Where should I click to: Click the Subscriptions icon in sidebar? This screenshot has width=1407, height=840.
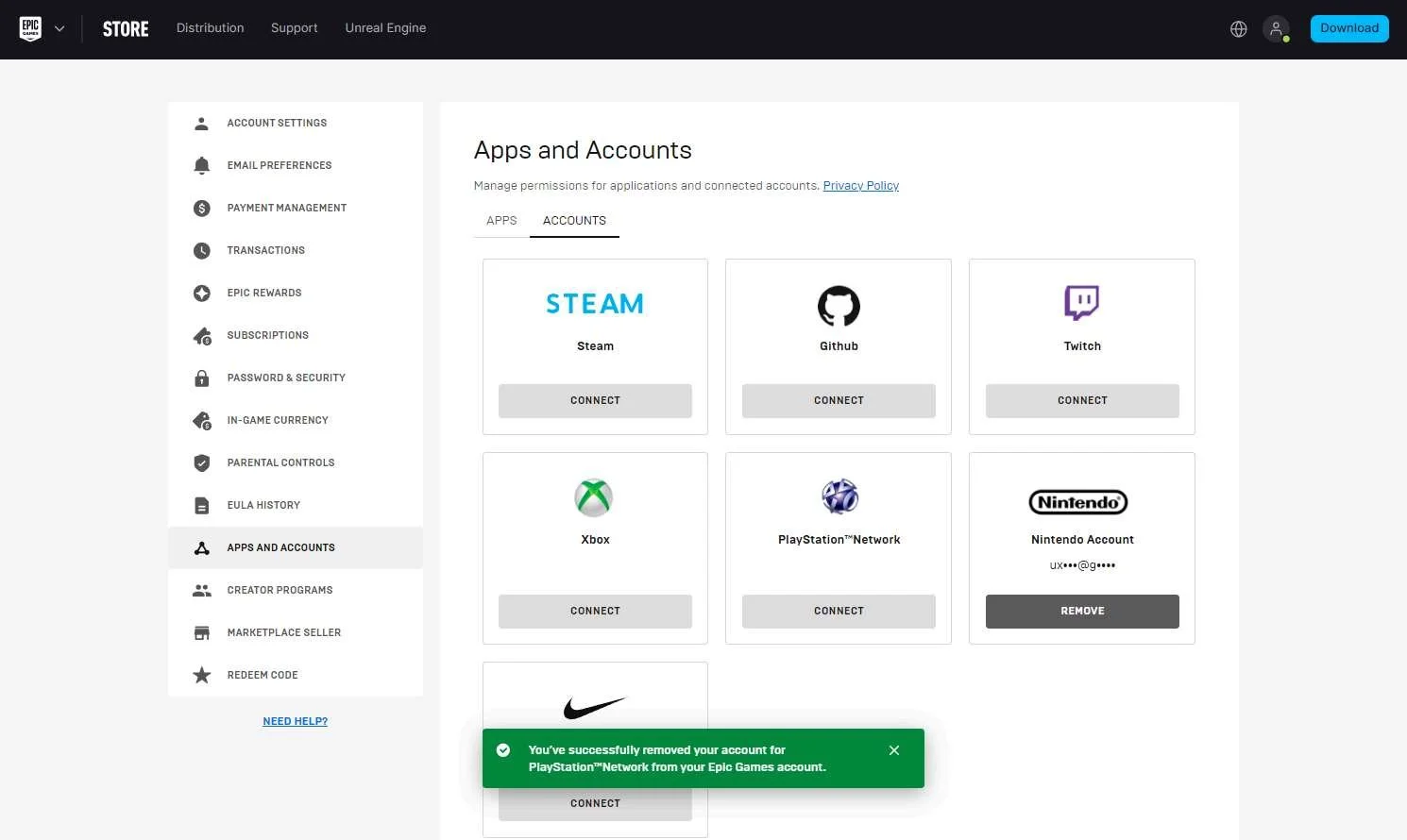(202, 336)
